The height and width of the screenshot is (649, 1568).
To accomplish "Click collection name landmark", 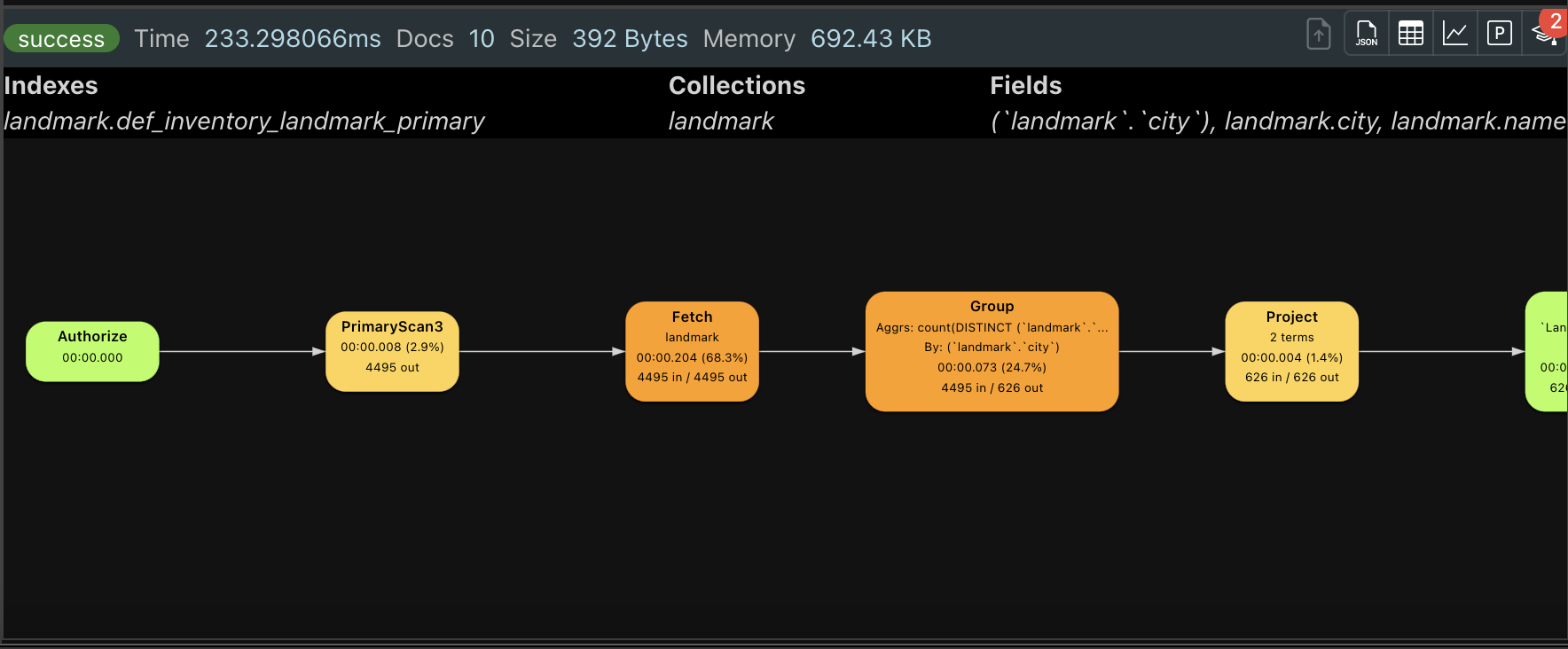I will coord(721,121).
